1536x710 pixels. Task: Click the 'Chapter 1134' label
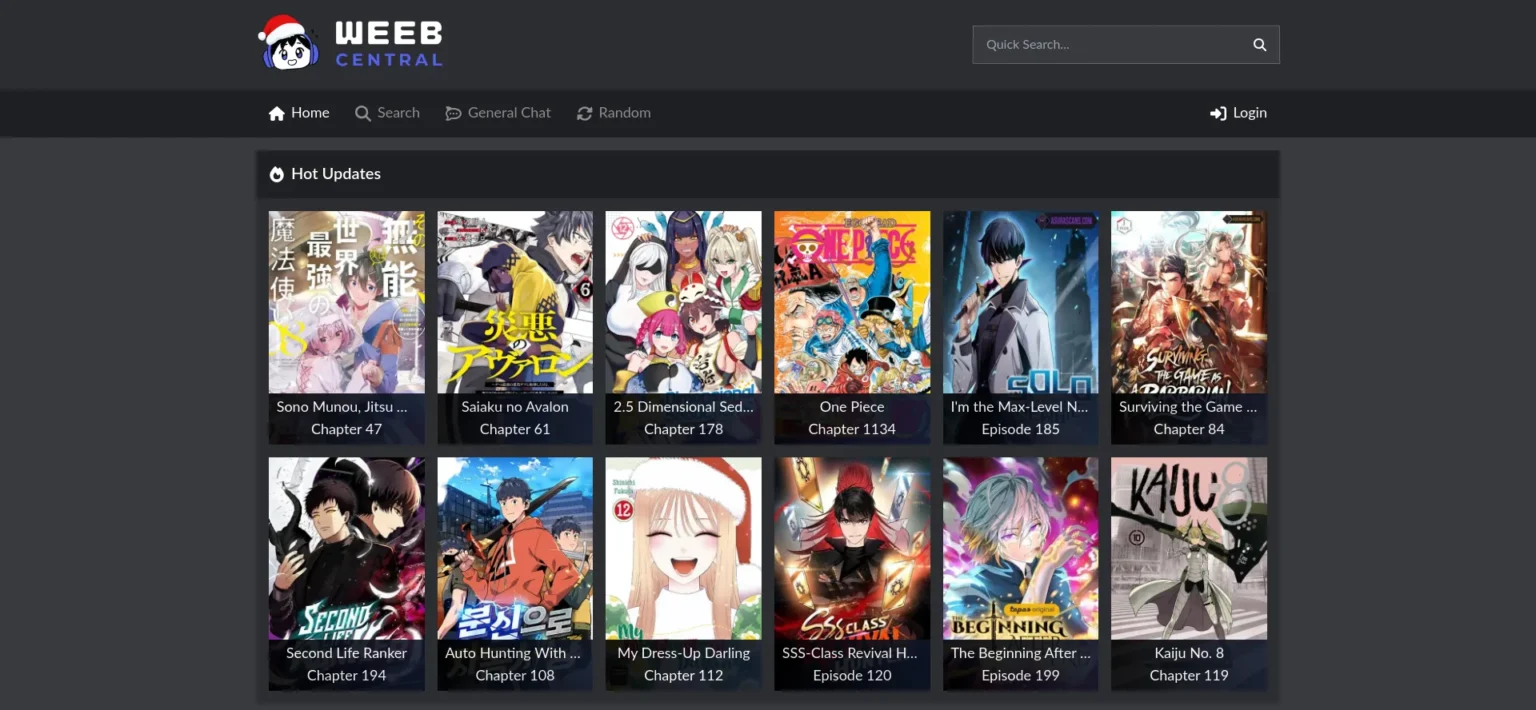point(852,429)
